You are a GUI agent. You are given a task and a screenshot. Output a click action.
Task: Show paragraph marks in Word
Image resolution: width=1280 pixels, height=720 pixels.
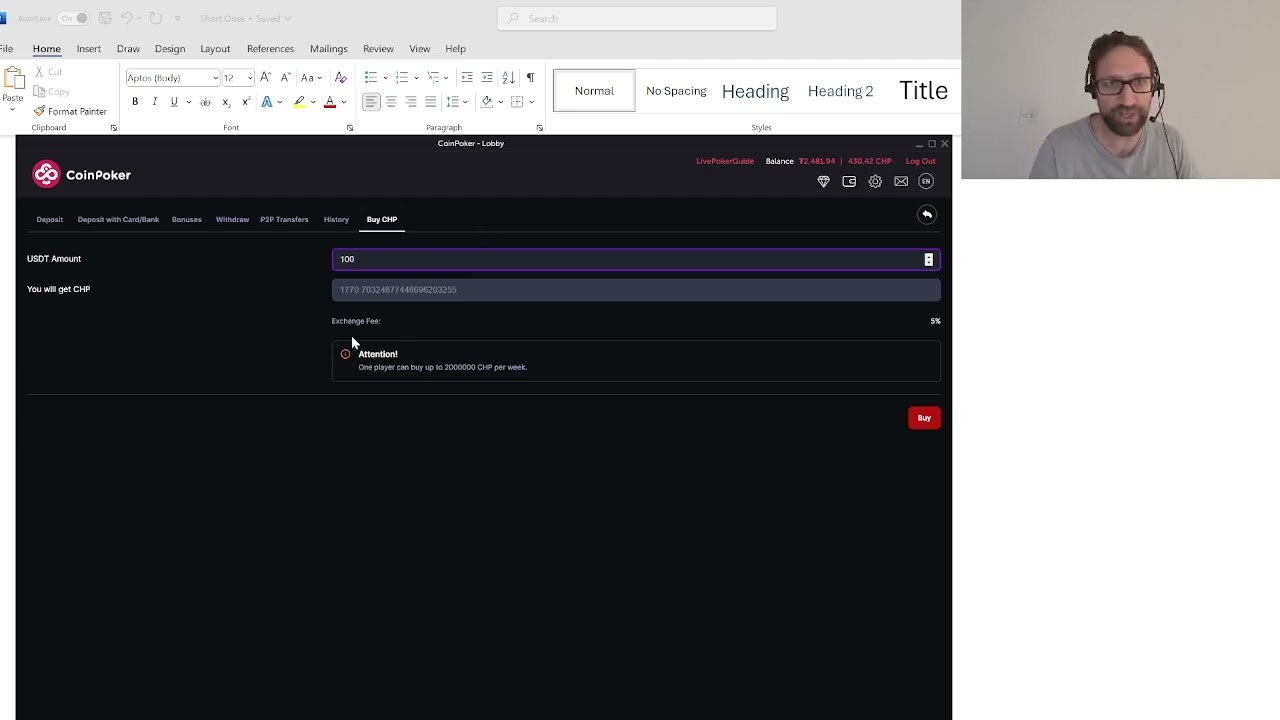530,78
